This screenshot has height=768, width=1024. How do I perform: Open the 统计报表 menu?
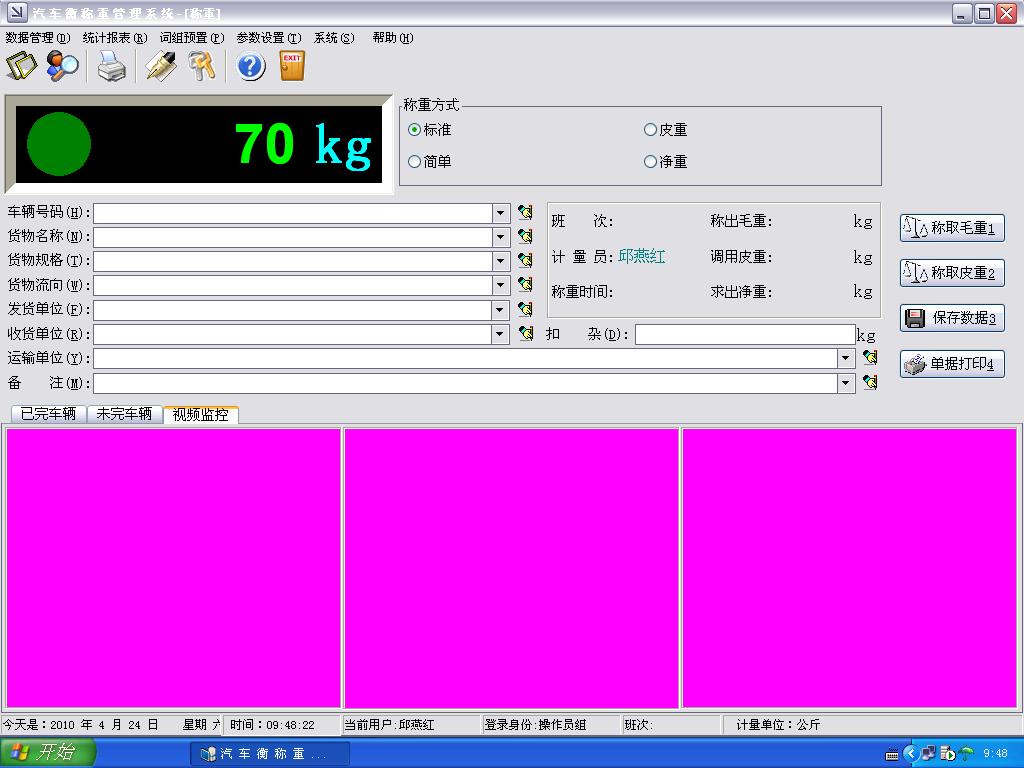[114, 38]
